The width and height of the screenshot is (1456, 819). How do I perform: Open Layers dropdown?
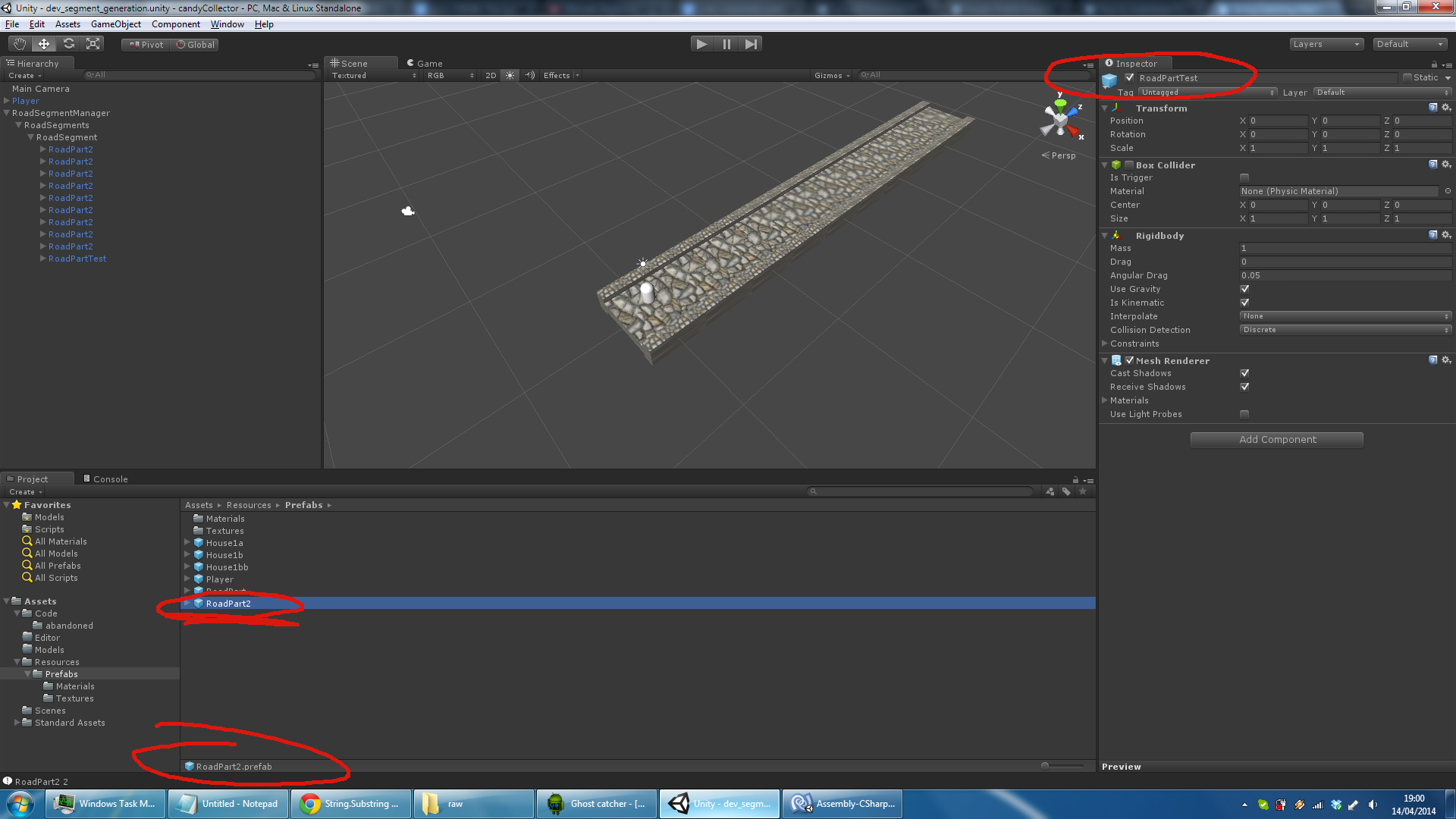coord(1326,44)
